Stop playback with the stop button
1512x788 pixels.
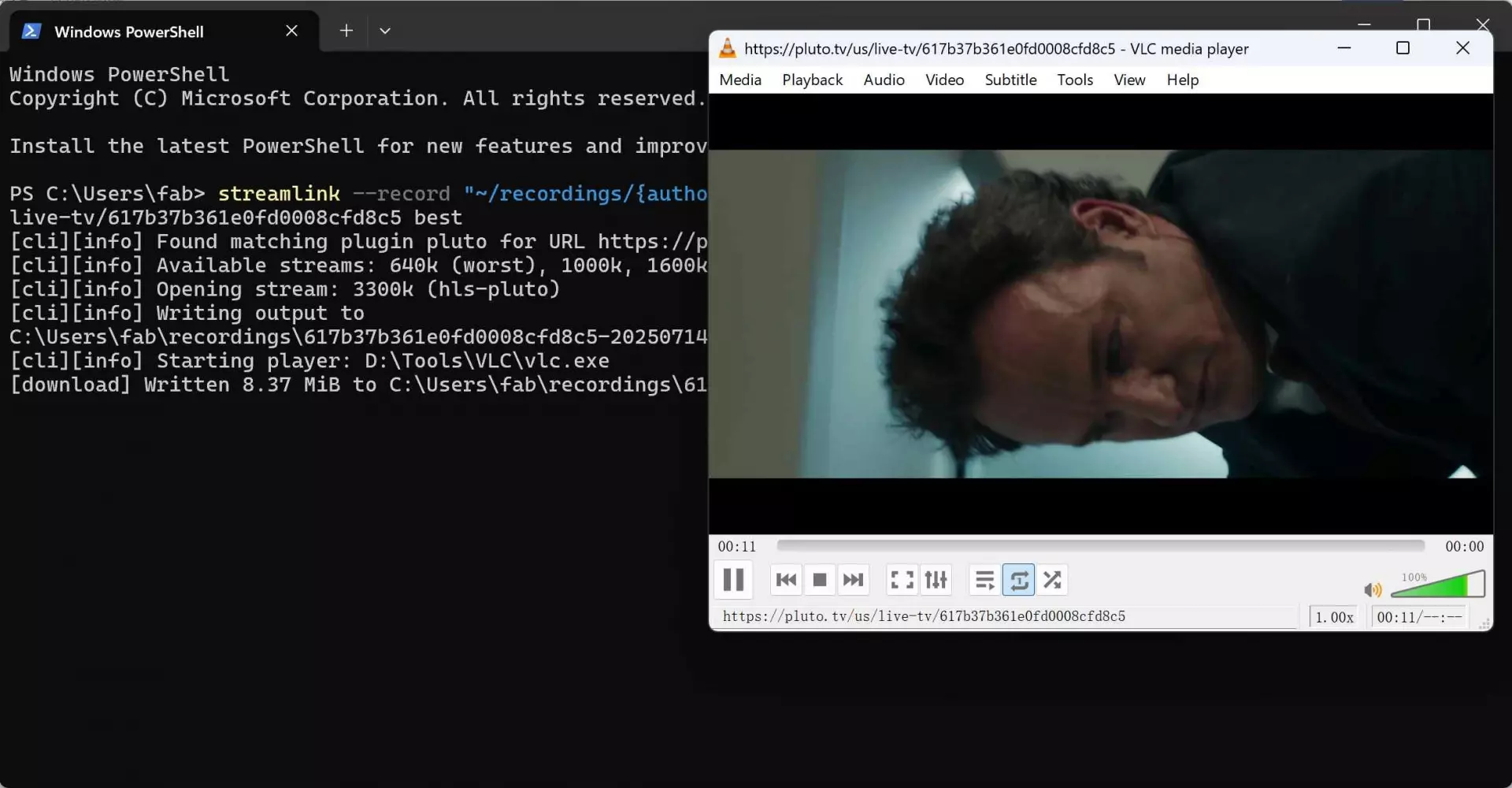(820, 581)
